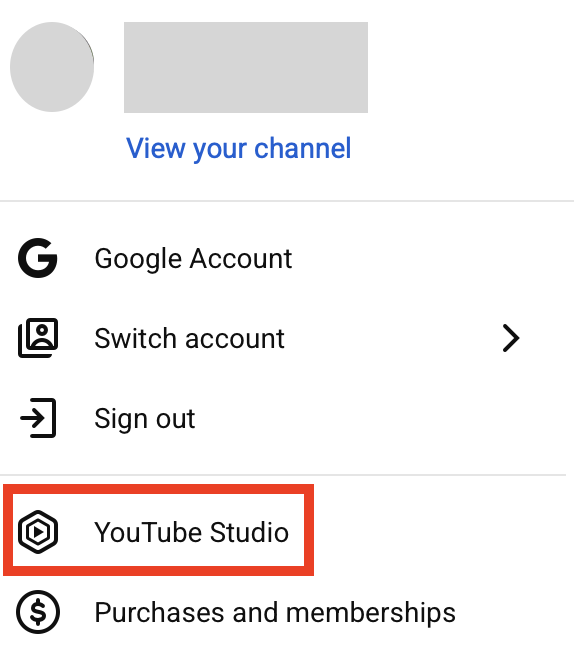This screenshot has height=664, width=574.
Task: Click the Sign out arrow icon
Action: (x=38, y=418)
